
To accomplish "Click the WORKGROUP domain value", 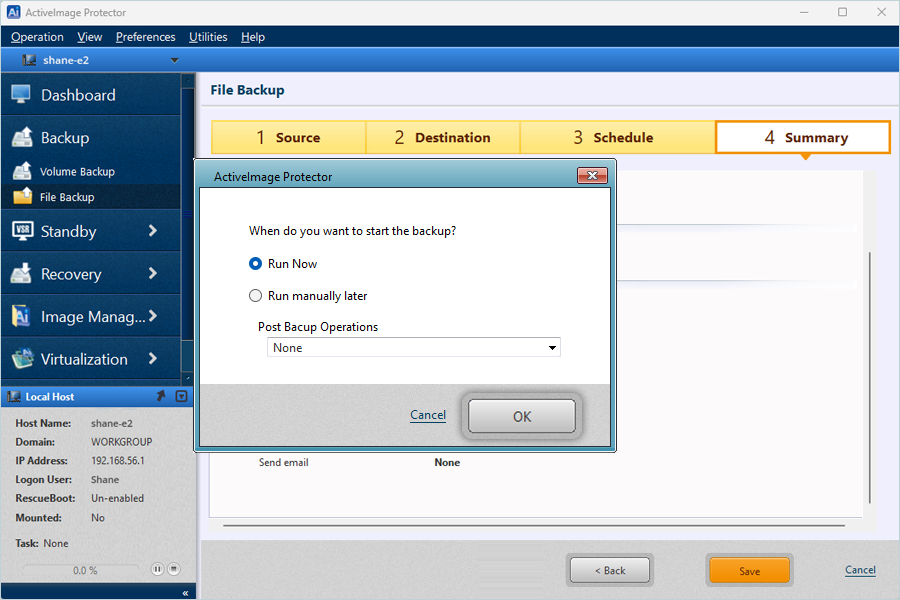I will pyautogui.click(x=122, y=442).
